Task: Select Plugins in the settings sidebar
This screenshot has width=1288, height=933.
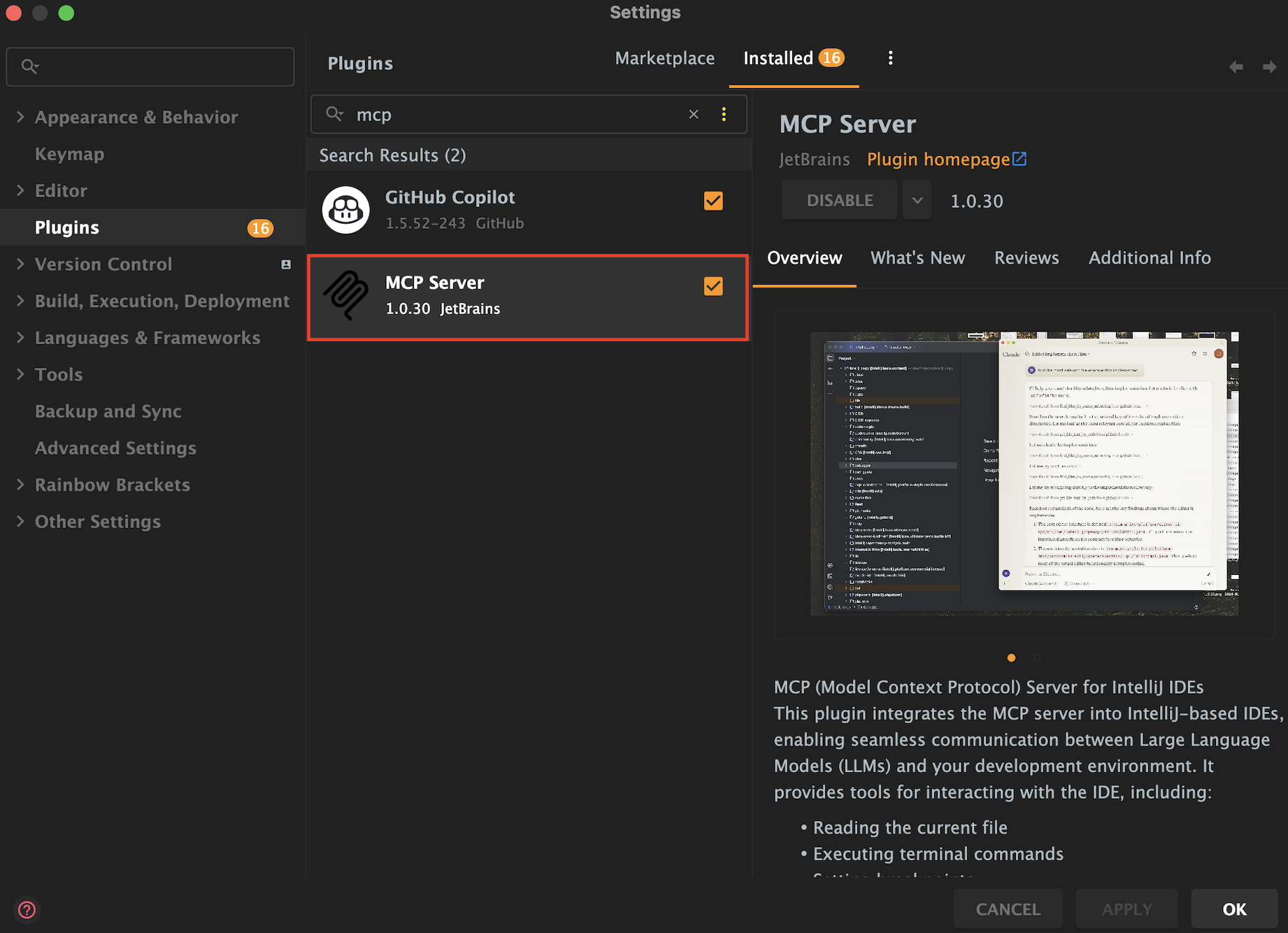Action: (x=152, y=227)
